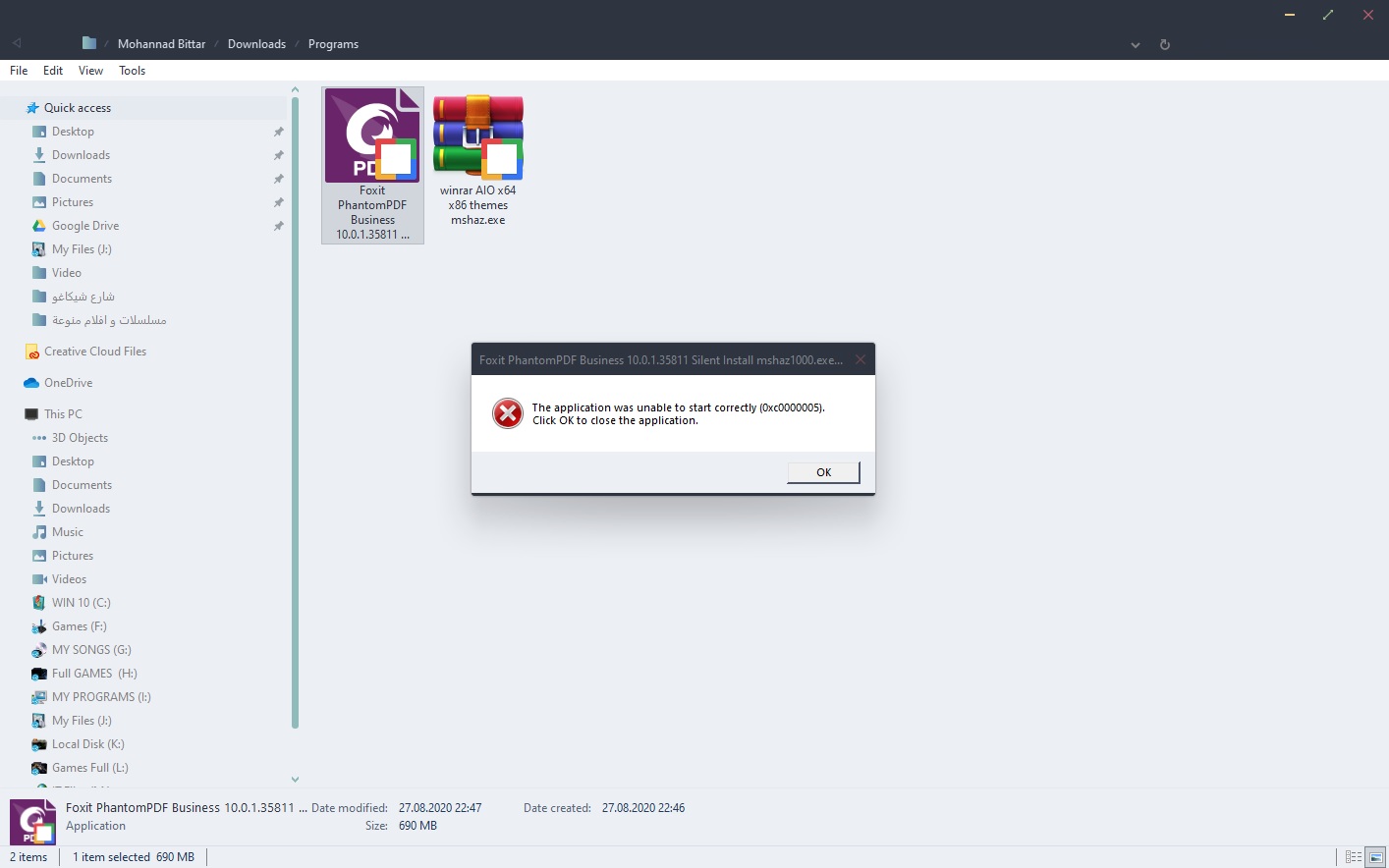Click the '2 items' status bar text
The width and height of the screenshot is (1389, 868).
coord(28,857)
